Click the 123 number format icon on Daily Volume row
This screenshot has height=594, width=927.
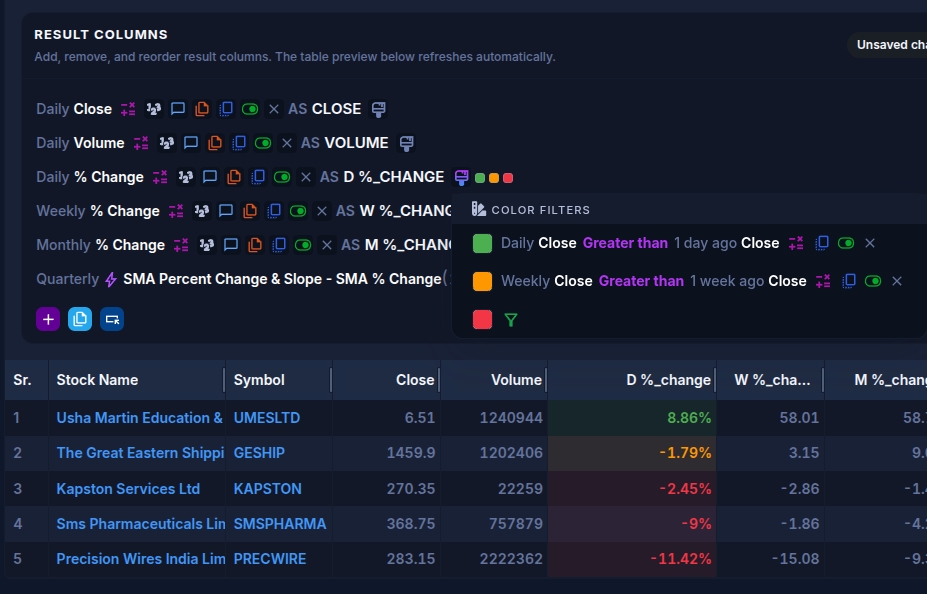[167, 143]
